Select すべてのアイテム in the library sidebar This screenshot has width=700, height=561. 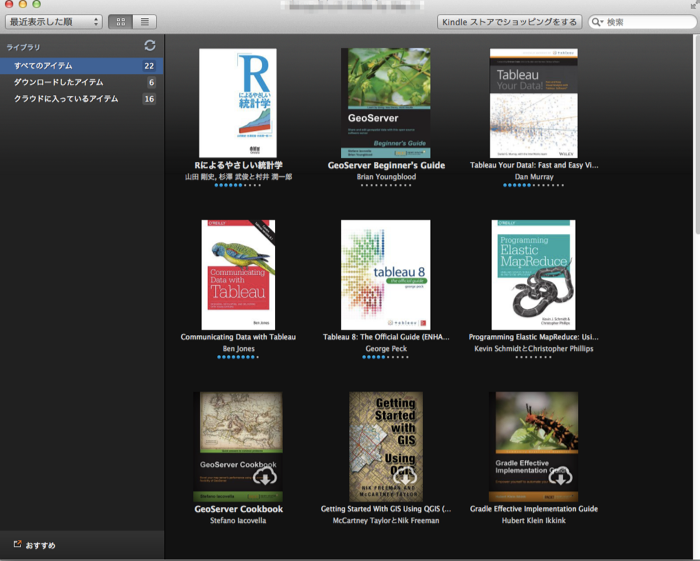82,66
